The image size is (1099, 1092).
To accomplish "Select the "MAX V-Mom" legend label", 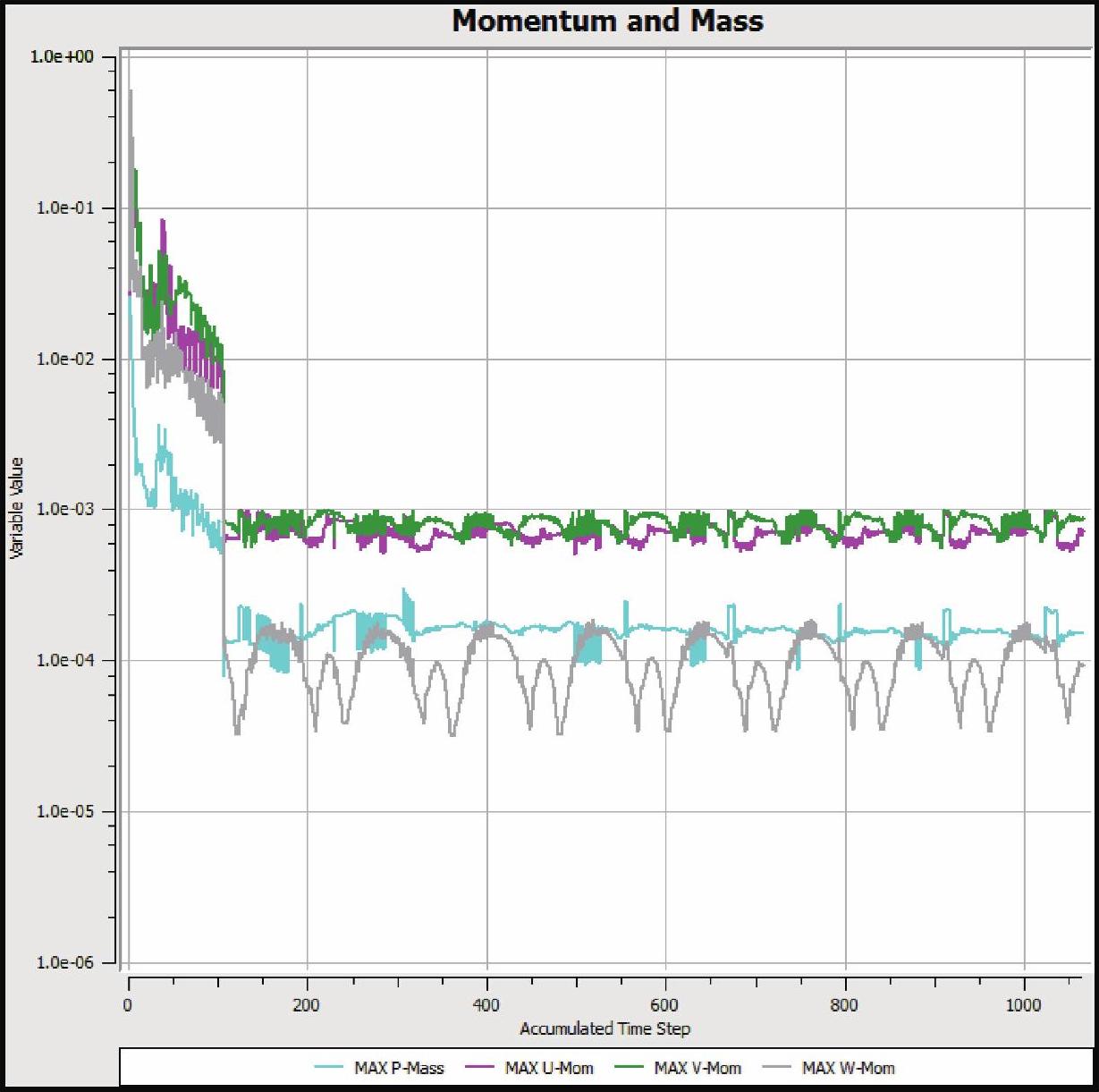I will [698, 1067].
